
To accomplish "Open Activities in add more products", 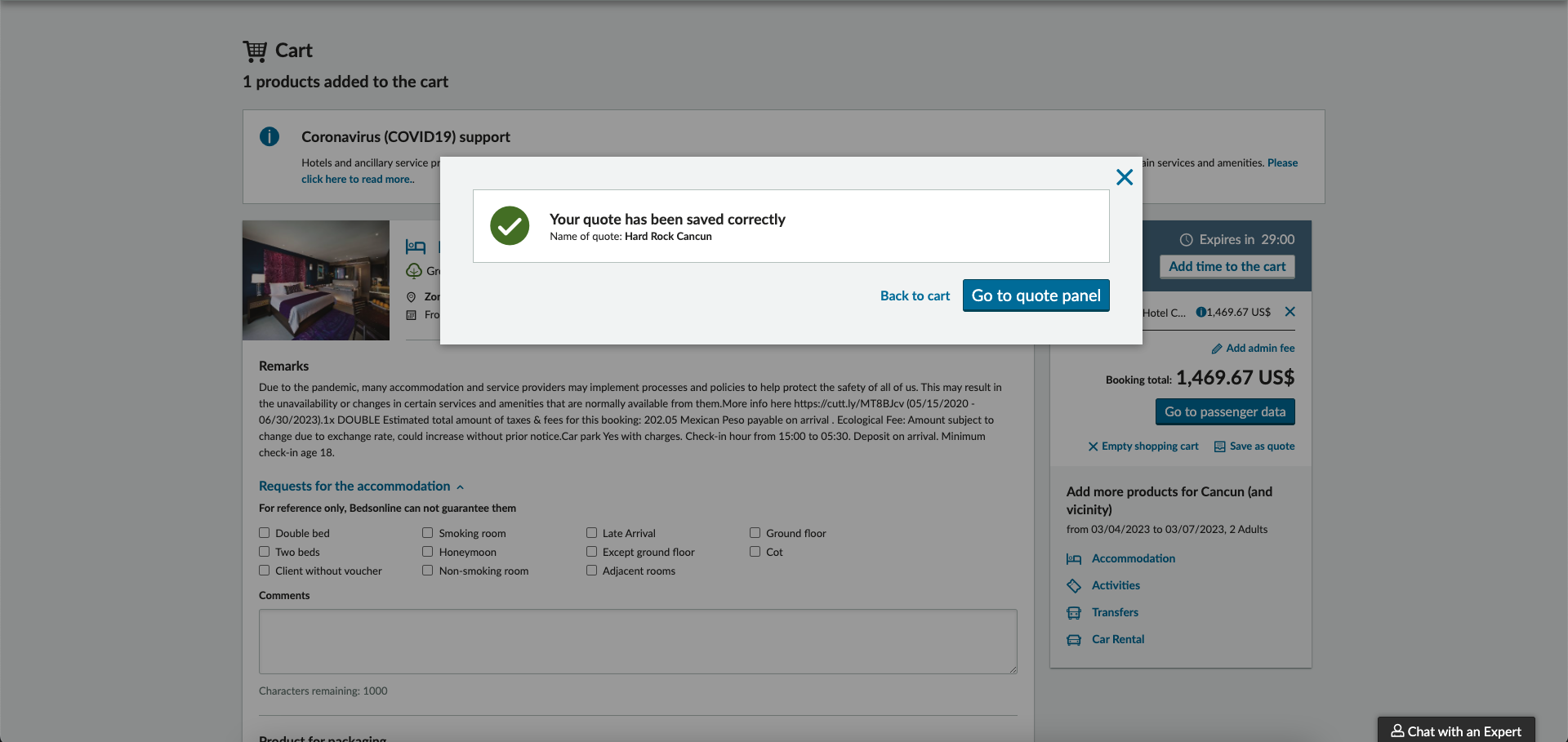I will pyautogui.click(x=1116, y=585).
